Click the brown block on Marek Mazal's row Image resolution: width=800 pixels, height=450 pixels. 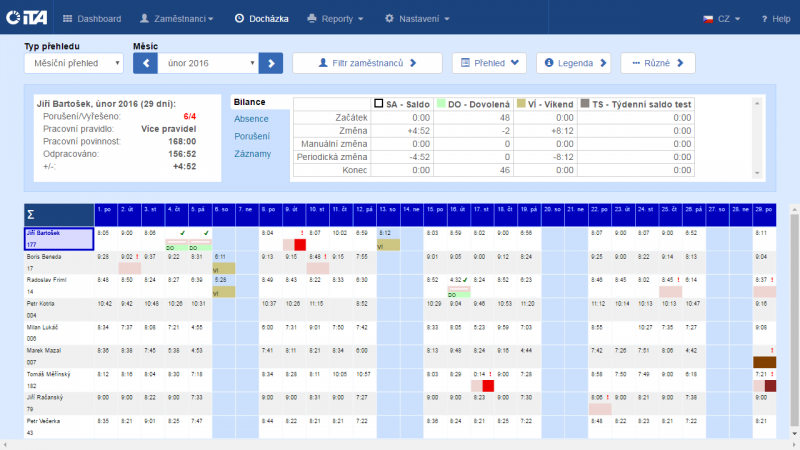coord(764,361)
